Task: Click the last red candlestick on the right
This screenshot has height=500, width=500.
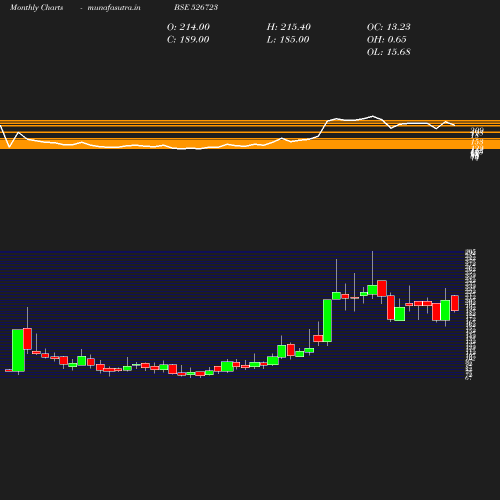Action: pos(455,303)
